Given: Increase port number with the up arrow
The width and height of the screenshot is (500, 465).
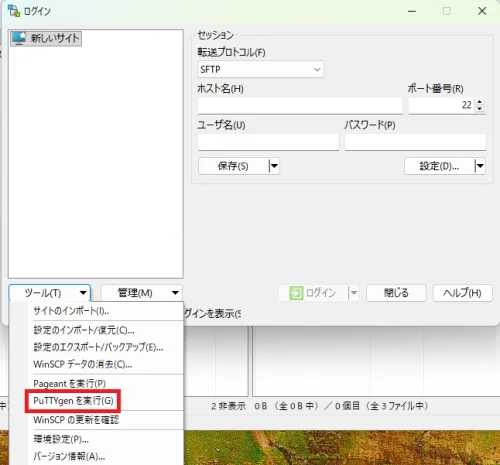Looking at the screenshot, I should 480,102.
